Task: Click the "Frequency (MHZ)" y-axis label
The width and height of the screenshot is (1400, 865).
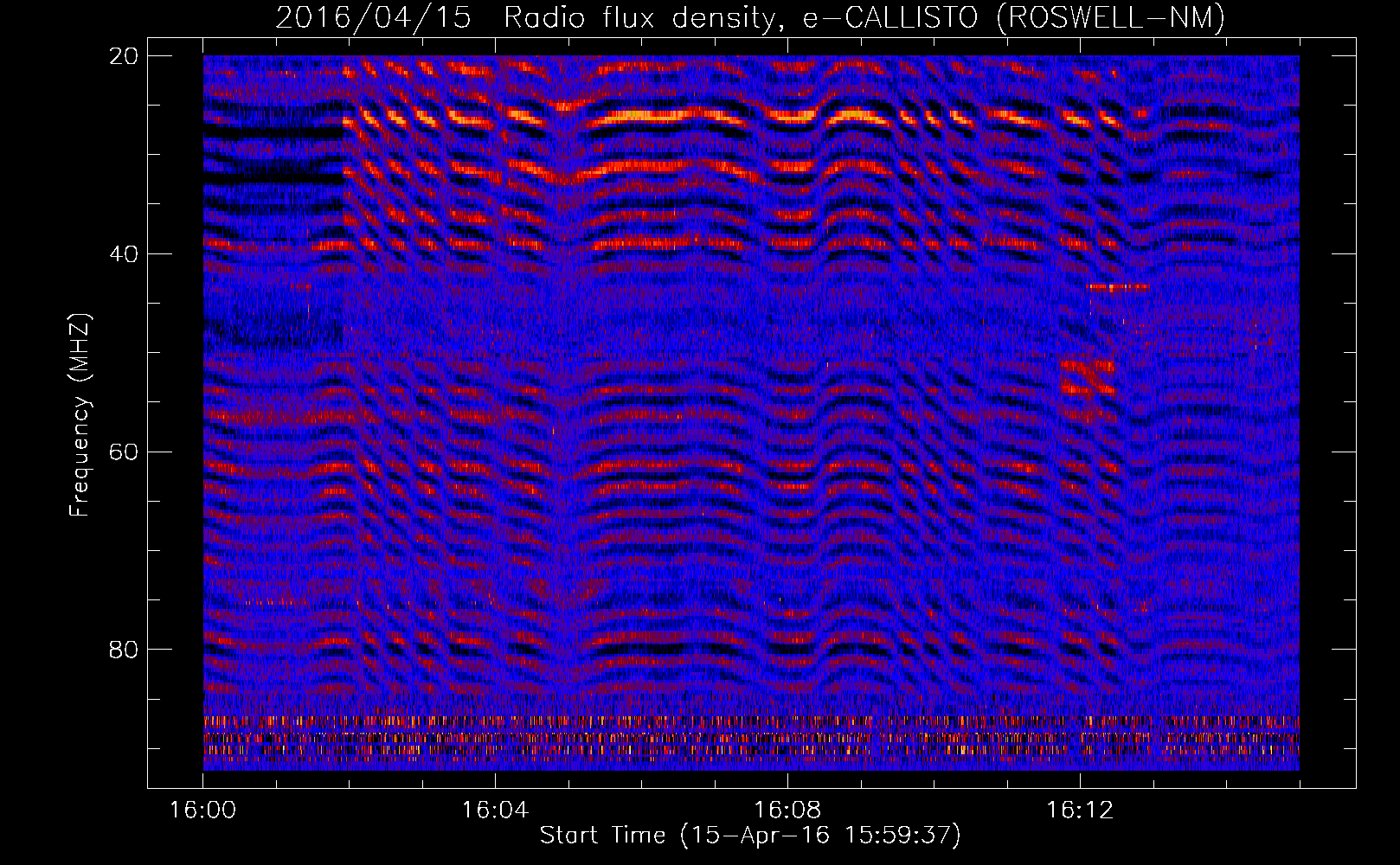Action: (80, 415)
